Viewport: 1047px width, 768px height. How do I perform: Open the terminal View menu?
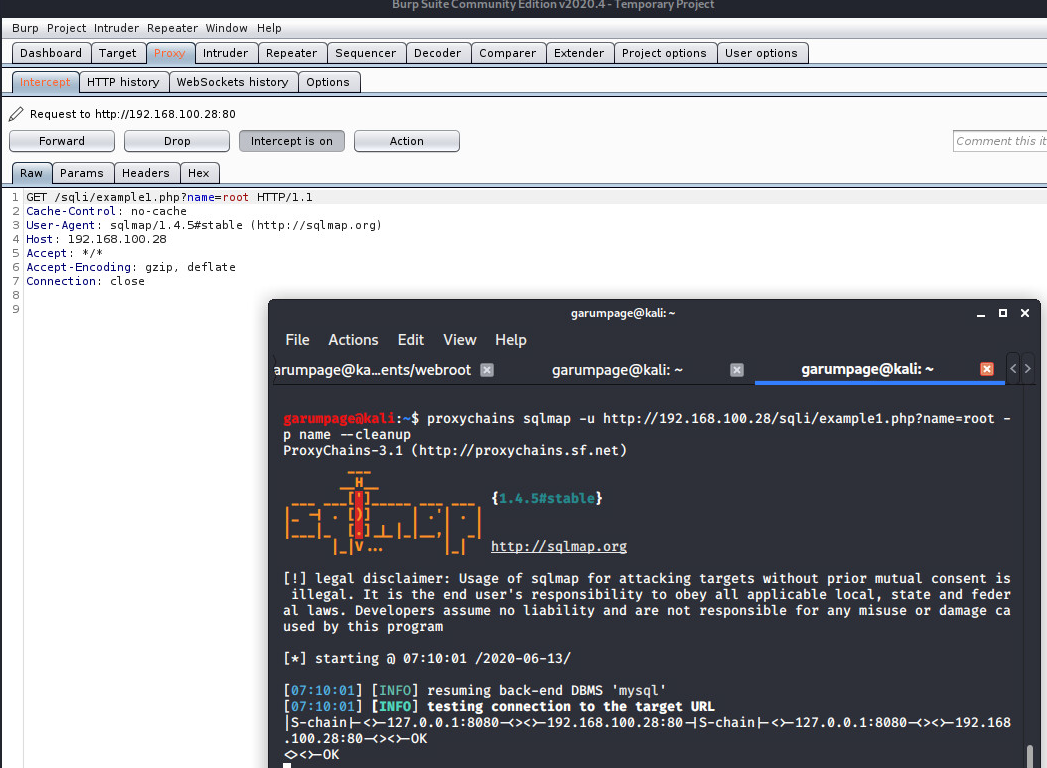pos(459,340)
